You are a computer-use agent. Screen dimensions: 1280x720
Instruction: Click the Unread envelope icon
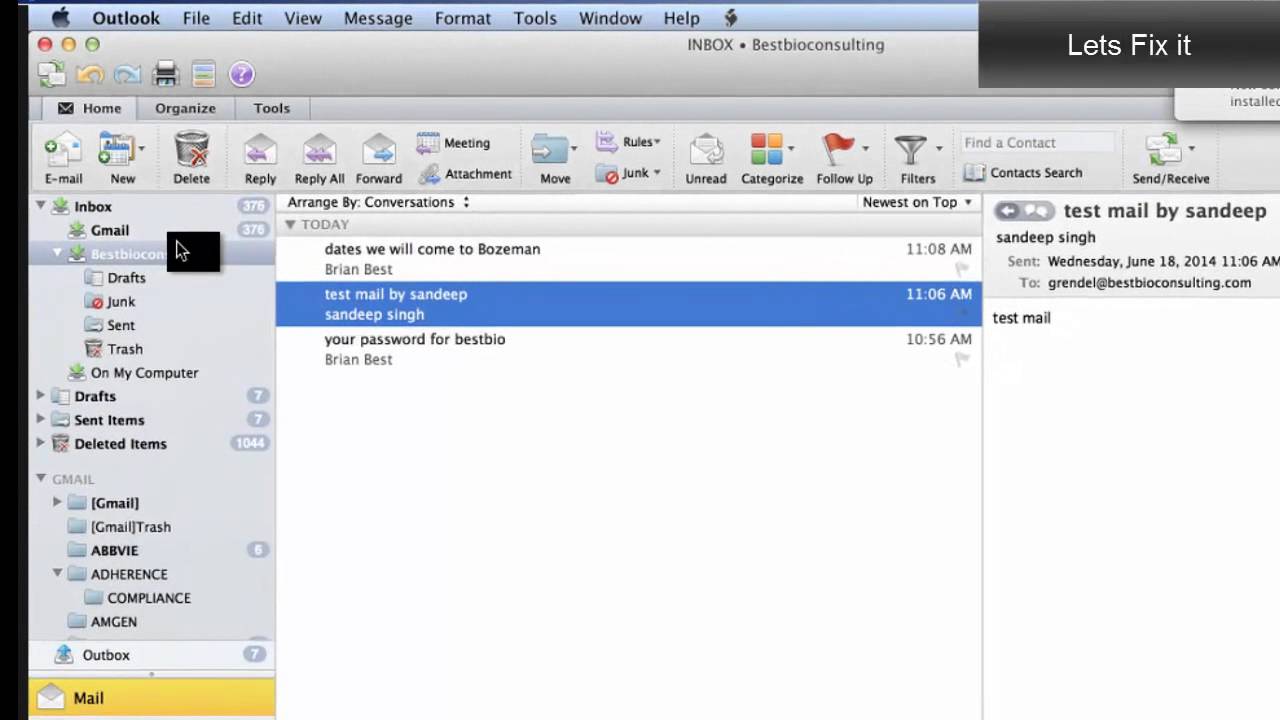tap(706, 150)
